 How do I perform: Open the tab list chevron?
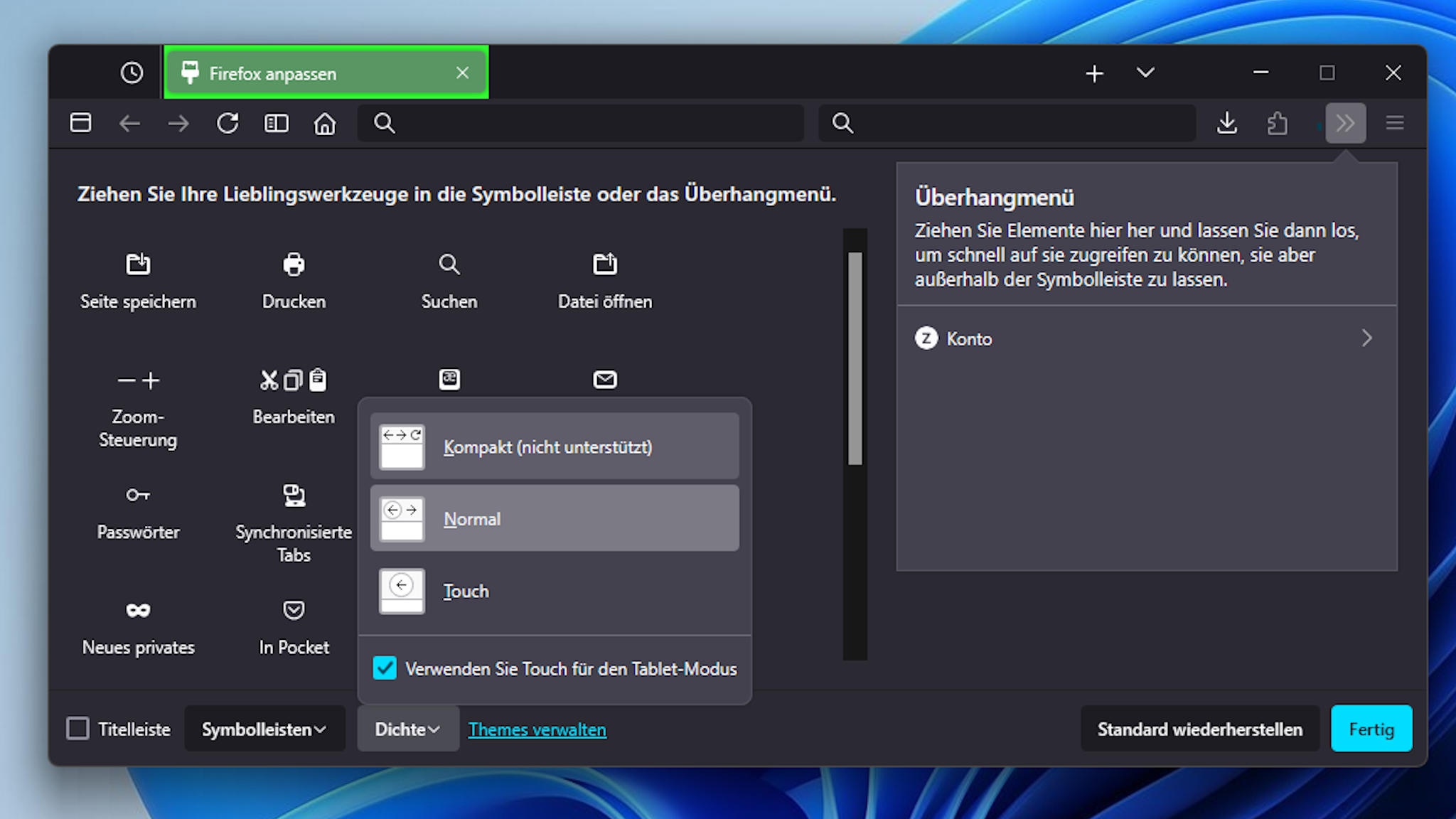click(x=1145, y=73)
